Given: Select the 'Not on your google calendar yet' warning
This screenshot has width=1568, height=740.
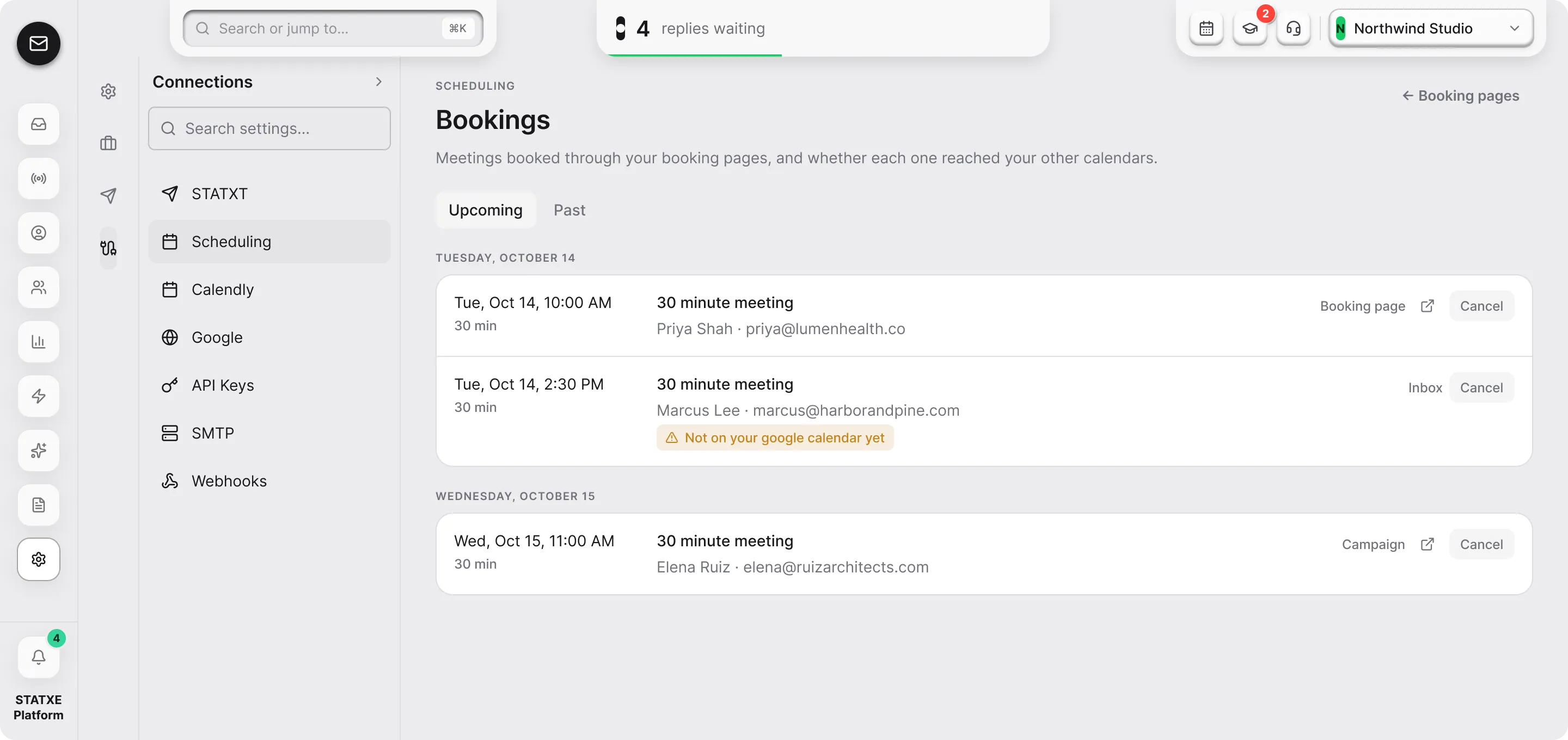Looking at the screenshot, I should [x=774, y=437].
